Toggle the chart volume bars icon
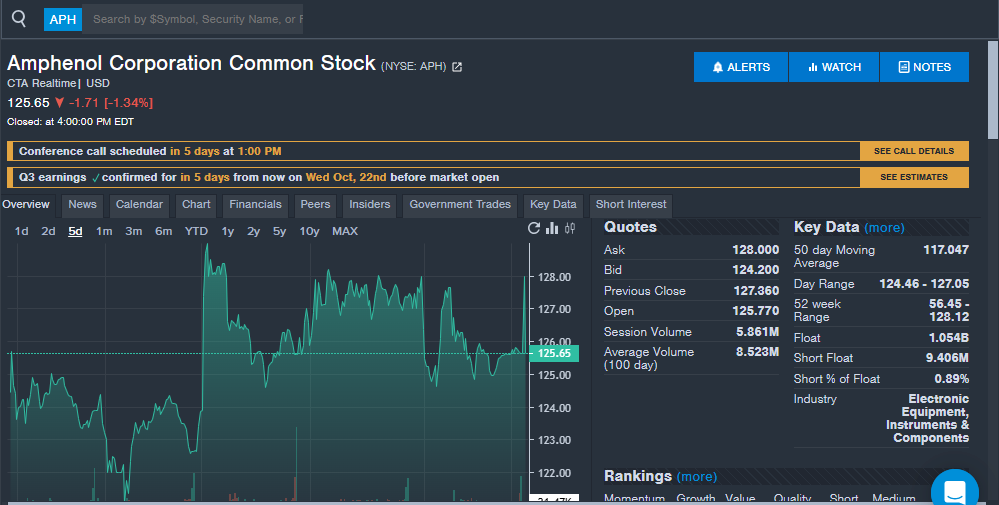The image size is (999, 505). [552, 228]
